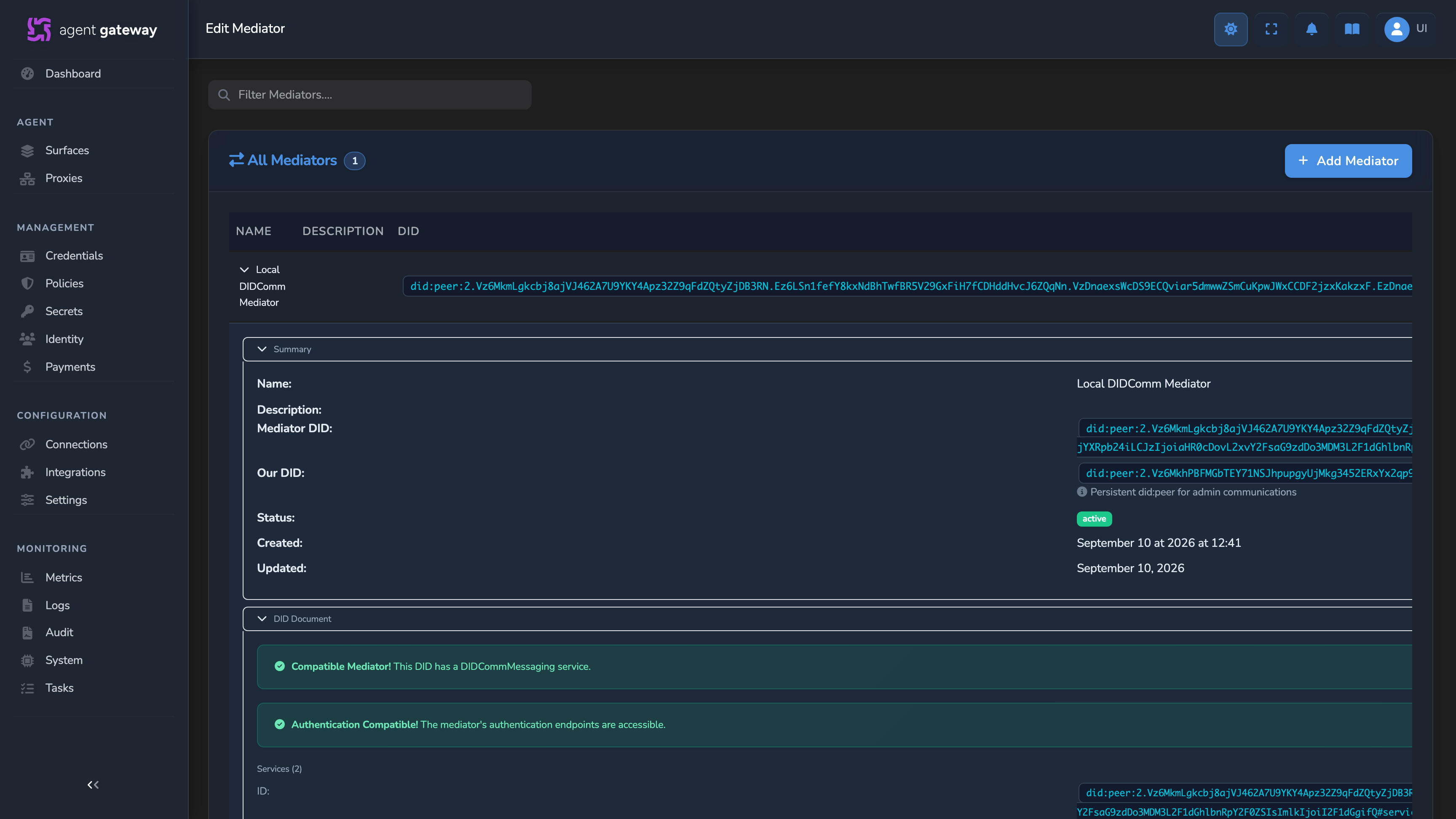The width and height of the screenshot is (1456, 819).
Task: Click the Logs file icon
Action: coord(27,605)
